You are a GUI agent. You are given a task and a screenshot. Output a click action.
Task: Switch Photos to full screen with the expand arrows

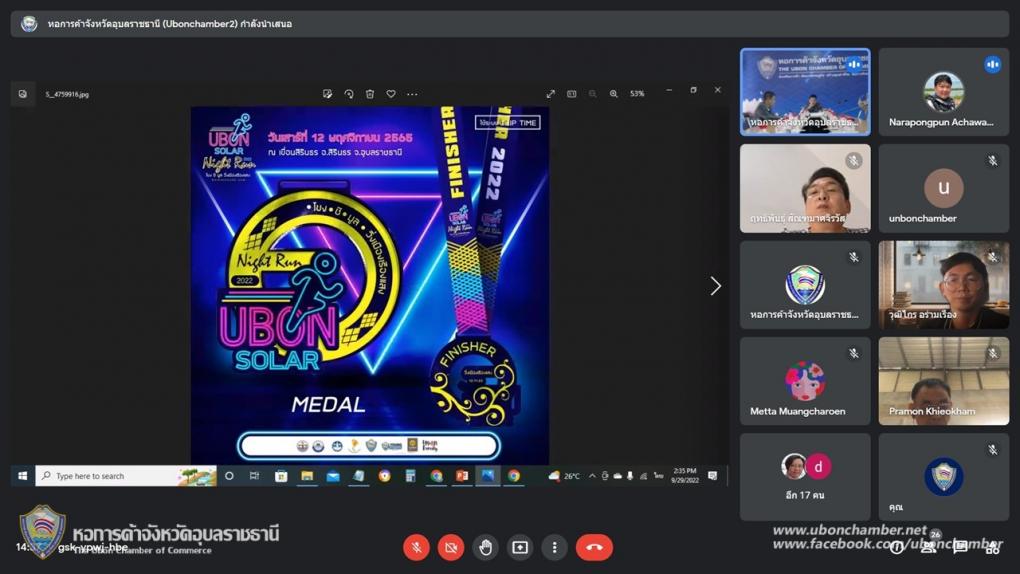[550, 94]
